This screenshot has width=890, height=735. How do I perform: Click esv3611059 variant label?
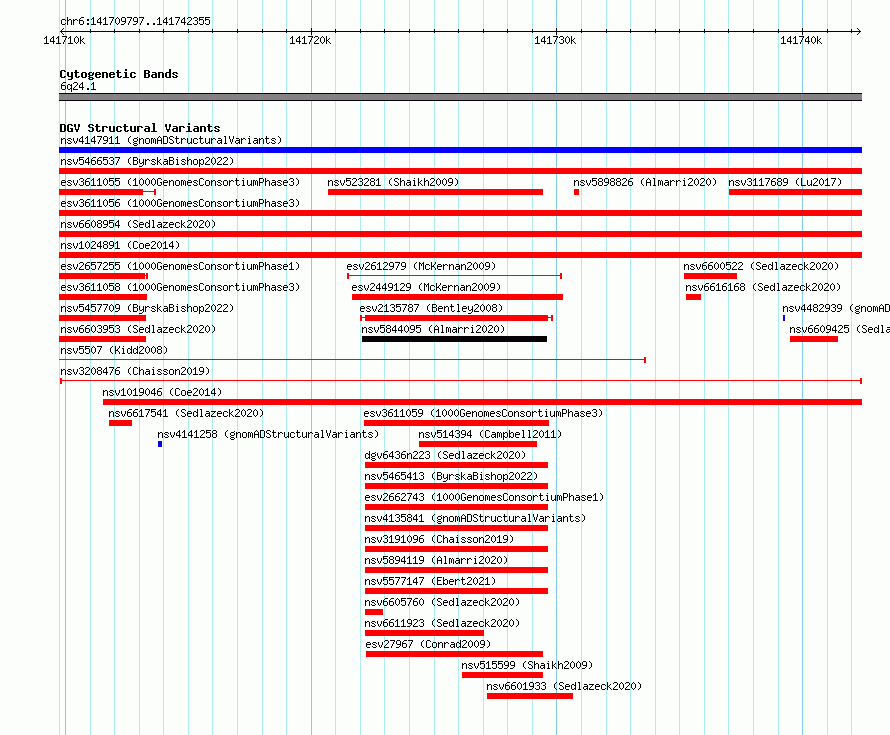click(x=483, y=413)
